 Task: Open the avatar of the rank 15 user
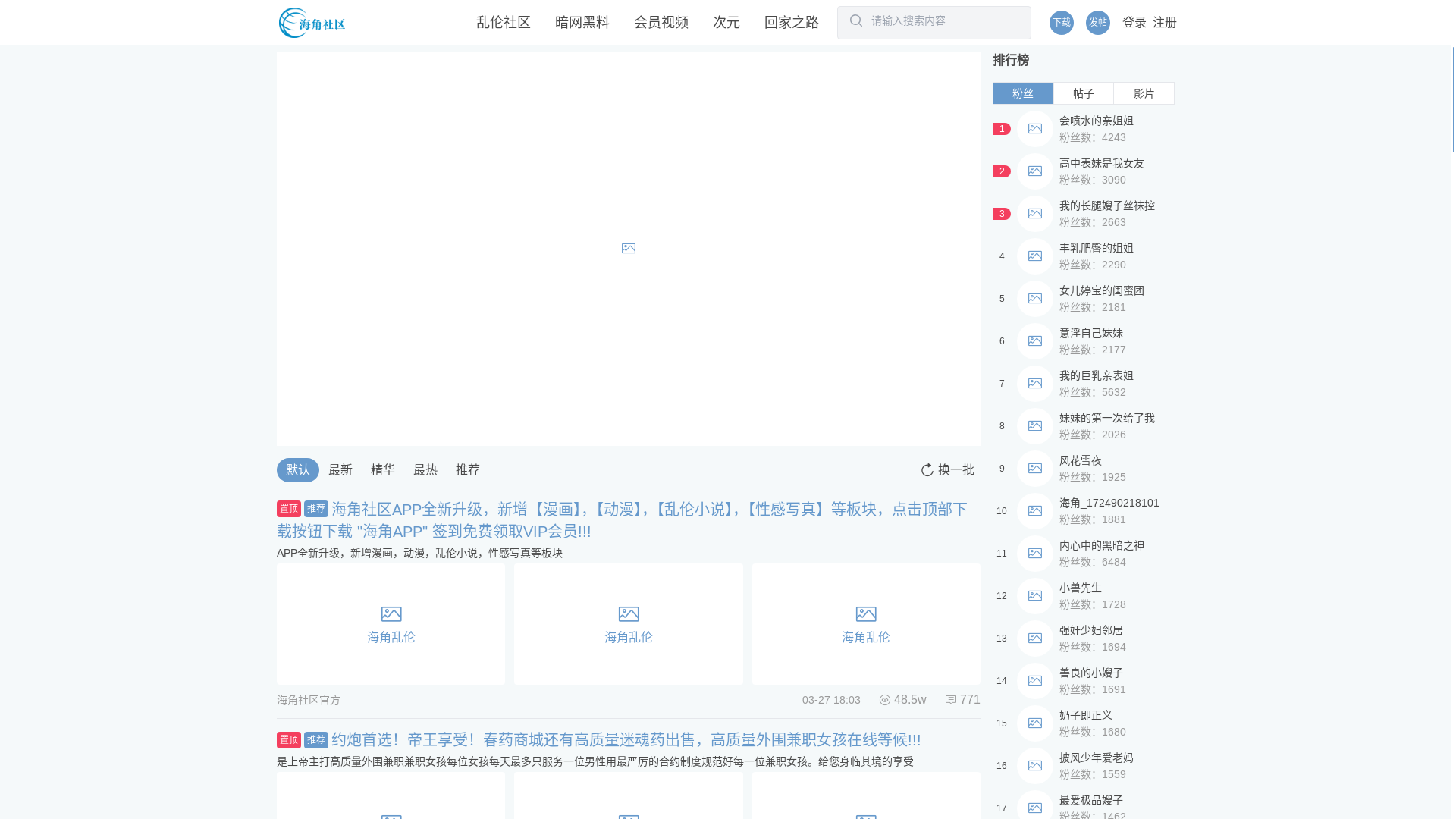click(x=1035, y=723)
